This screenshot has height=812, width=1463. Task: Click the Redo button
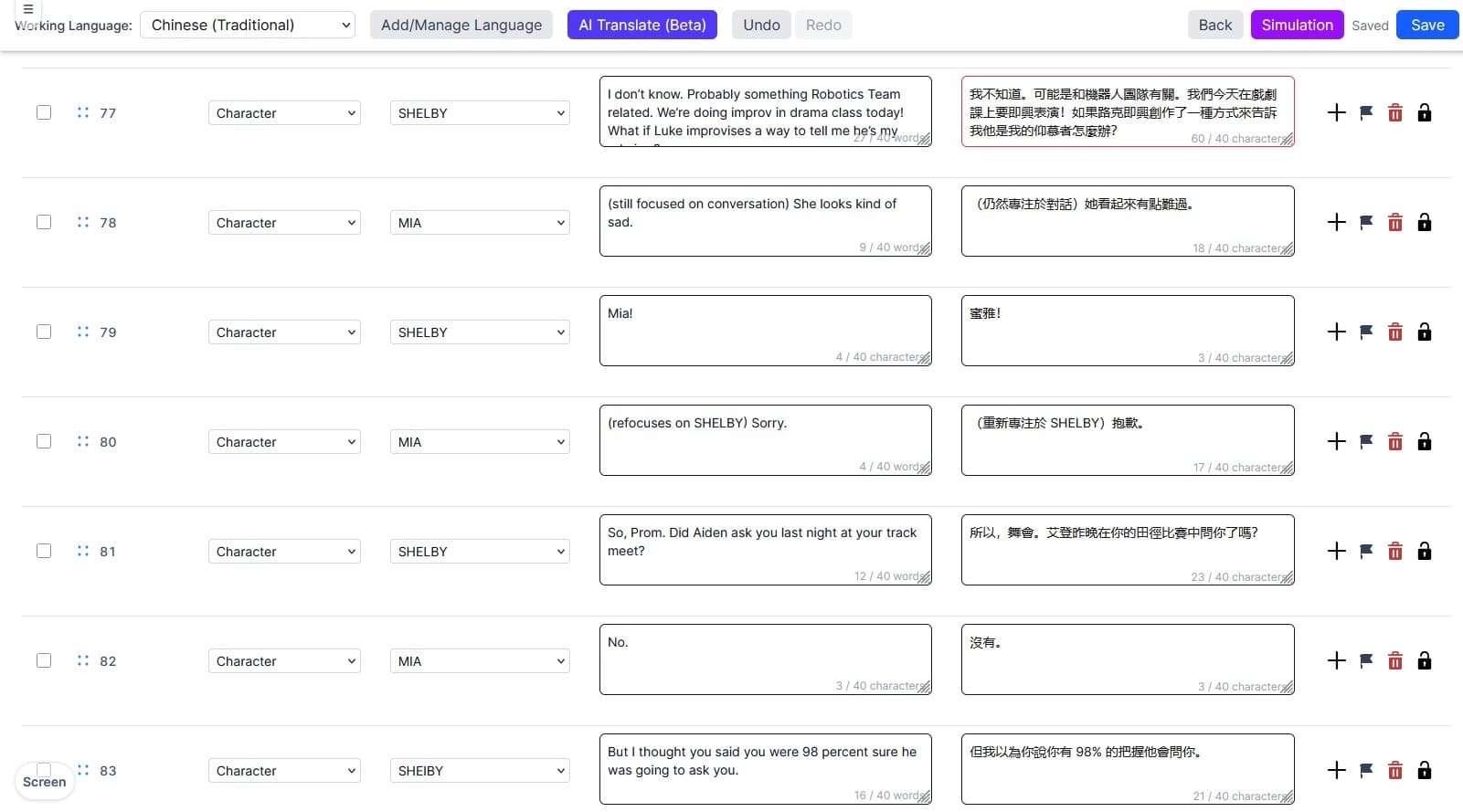click(823, 25)
